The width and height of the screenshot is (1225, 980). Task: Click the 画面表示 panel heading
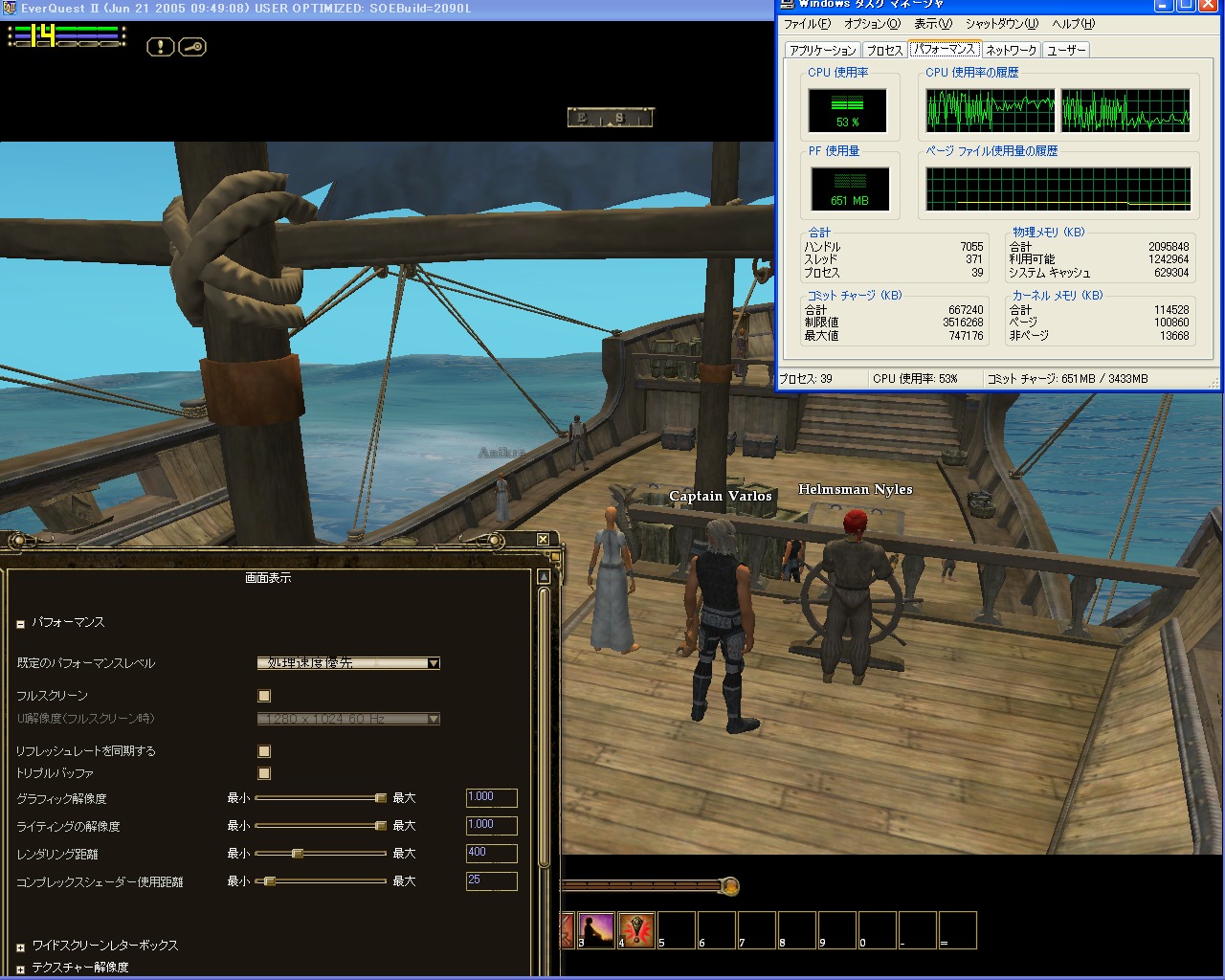click(x=268, y=578)
